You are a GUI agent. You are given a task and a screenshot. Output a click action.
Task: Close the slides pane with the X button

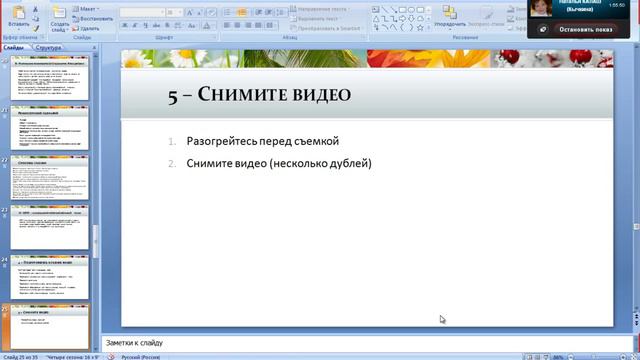pos(94,48)
